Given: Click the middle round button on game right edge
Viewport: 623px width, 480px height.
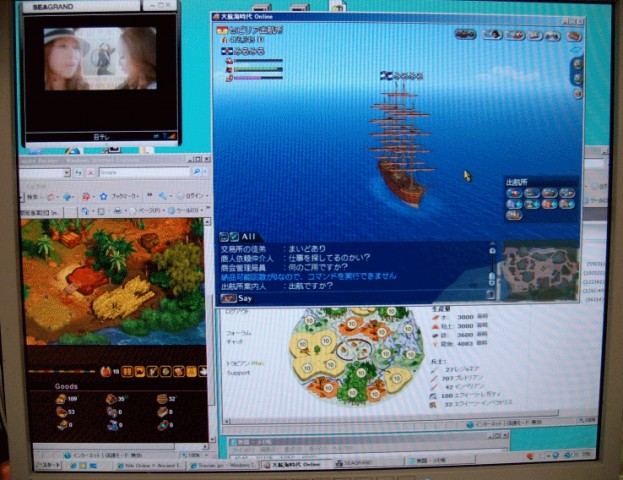Looking at the screenshot, I should 578,79.
